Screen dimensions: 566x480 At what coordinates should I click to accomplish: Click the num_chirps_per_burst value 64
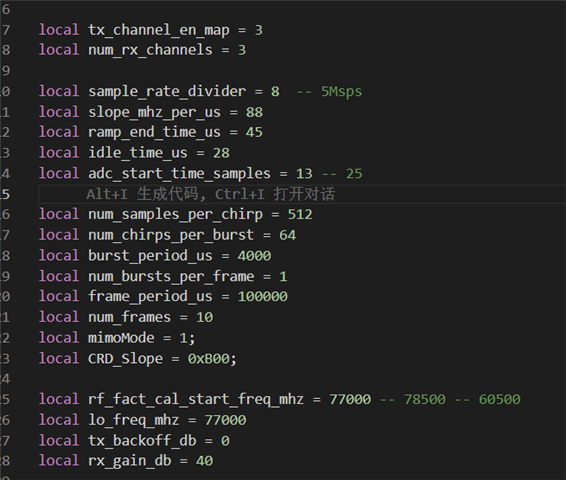287,235
